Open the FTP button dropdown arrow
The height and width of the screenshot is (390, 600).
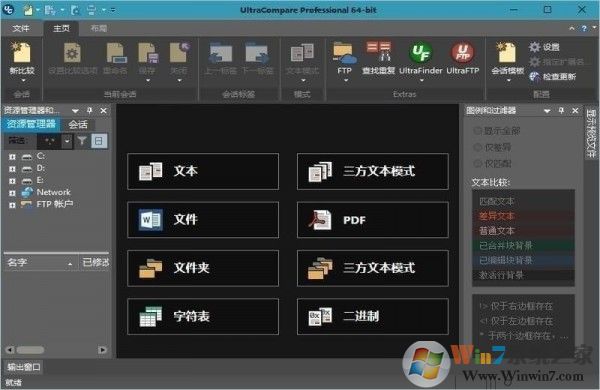click(x=346, y=80)
